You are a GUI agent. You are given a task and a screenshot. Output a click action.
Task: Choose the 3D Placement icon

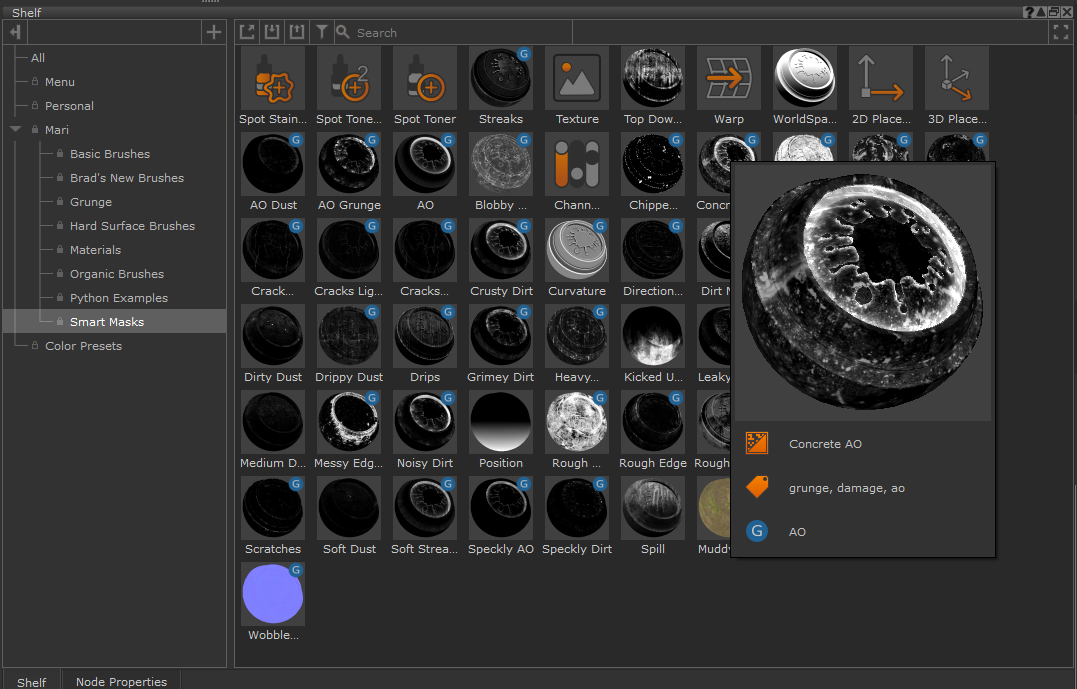957,79
